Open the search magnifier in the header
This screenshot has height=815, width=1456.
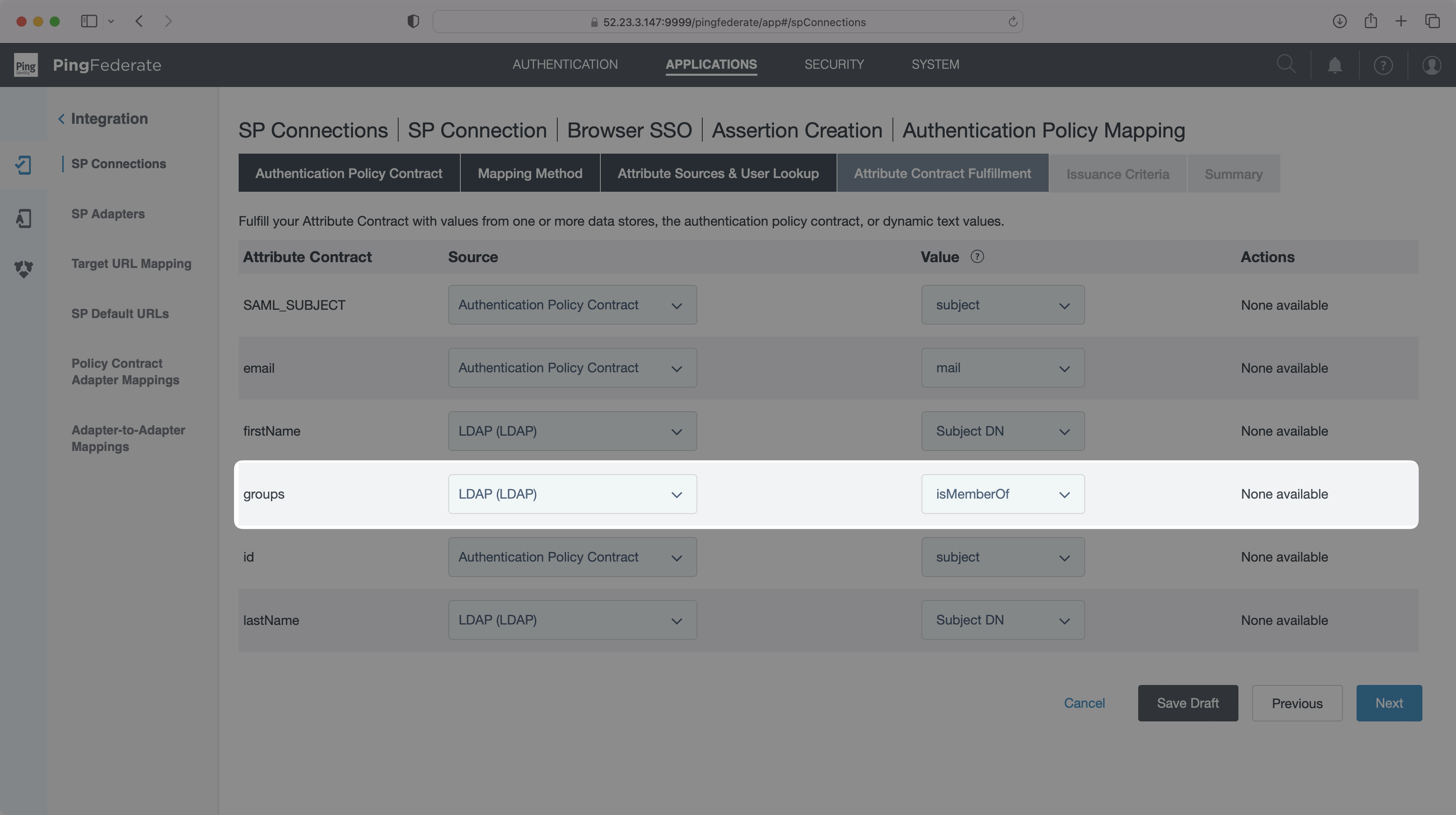point(1287,64)
